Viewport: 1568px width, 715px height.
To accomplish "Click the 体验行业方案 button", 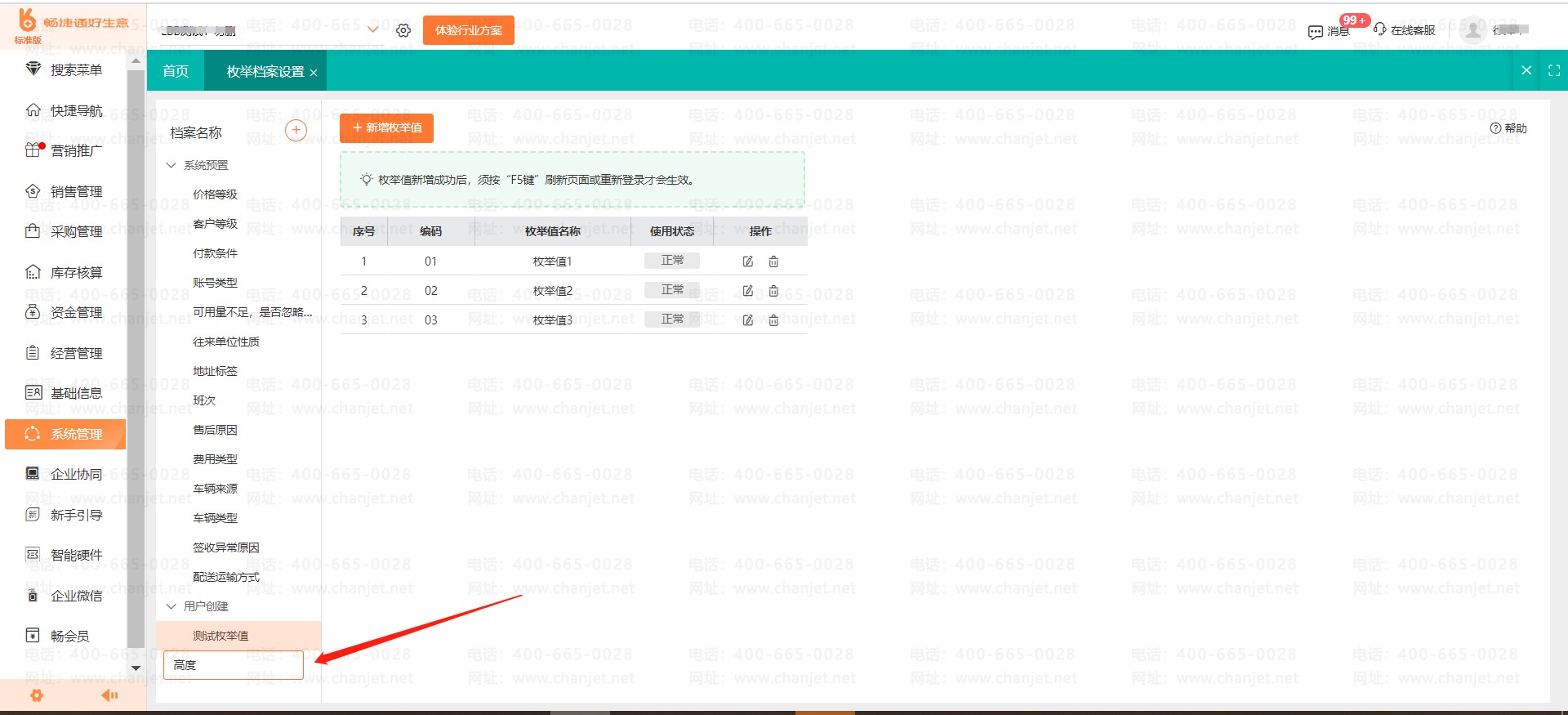I will 469,30.
